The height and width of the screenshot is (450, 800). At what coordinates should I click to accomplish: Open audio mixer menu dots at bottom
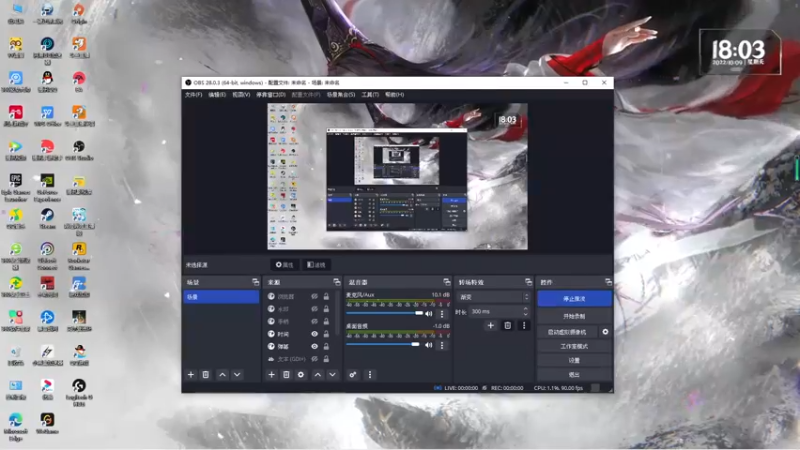pyautogui.click(x=370, y=374)
